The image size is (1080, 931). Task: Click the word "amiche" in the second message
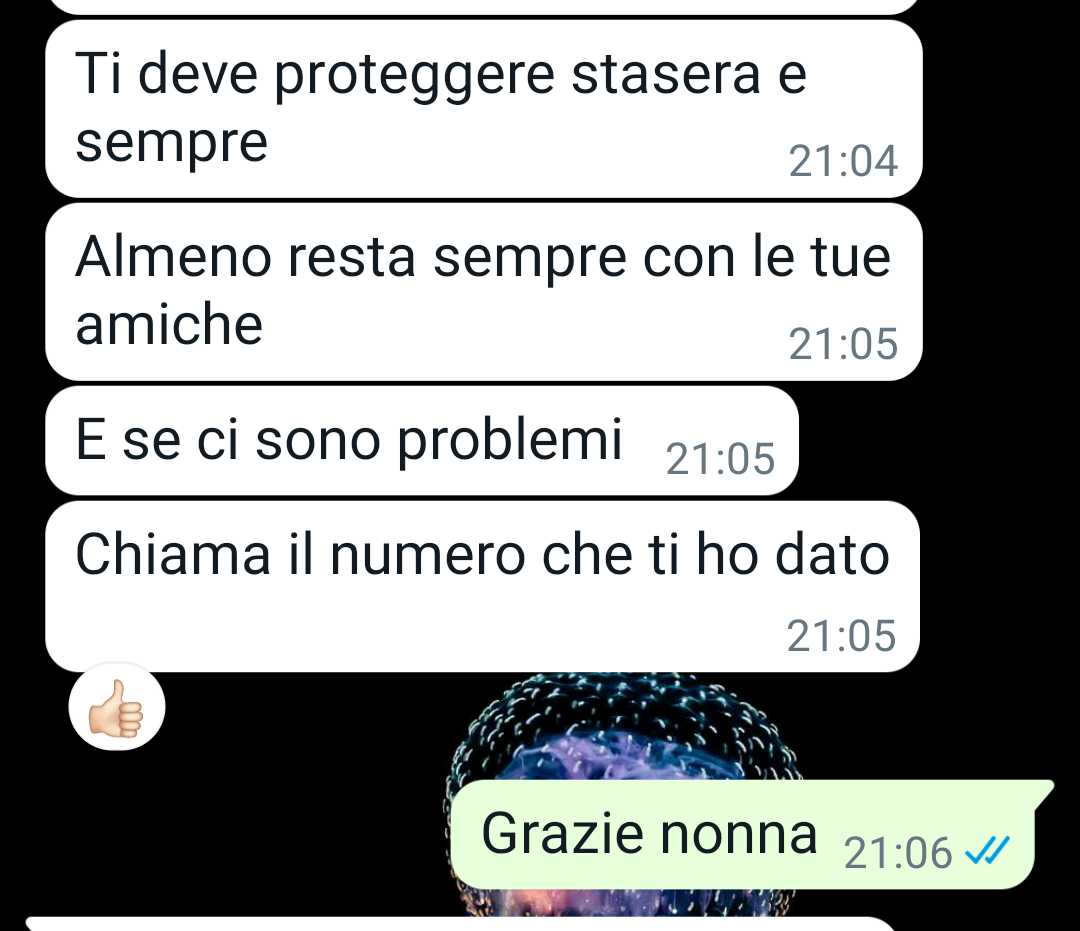pos(169,324)
